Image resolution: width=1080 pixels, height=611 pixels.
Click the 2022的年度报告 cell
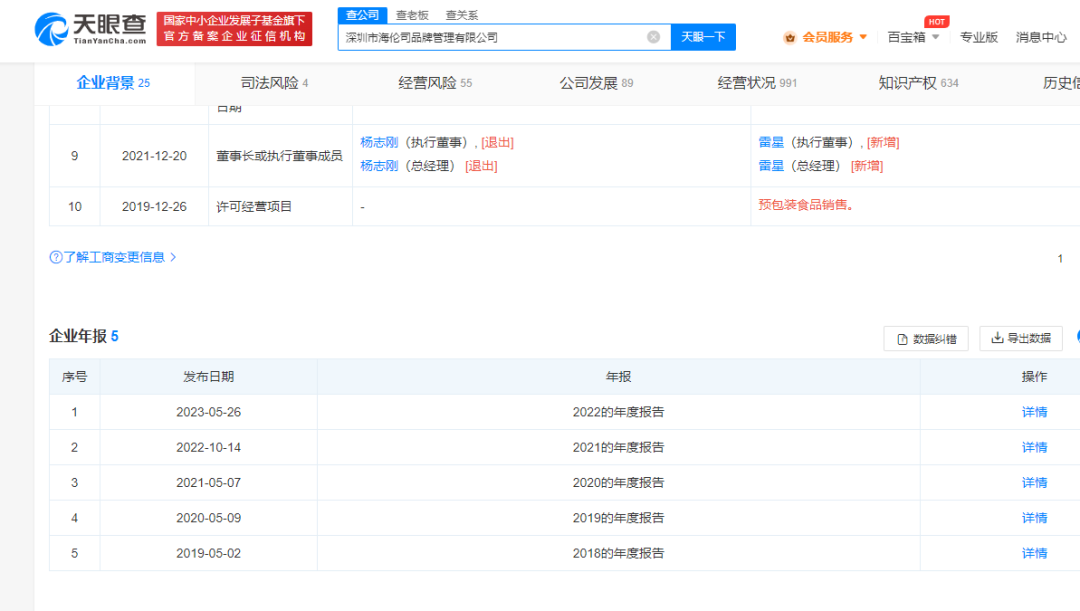click(619, 412)
